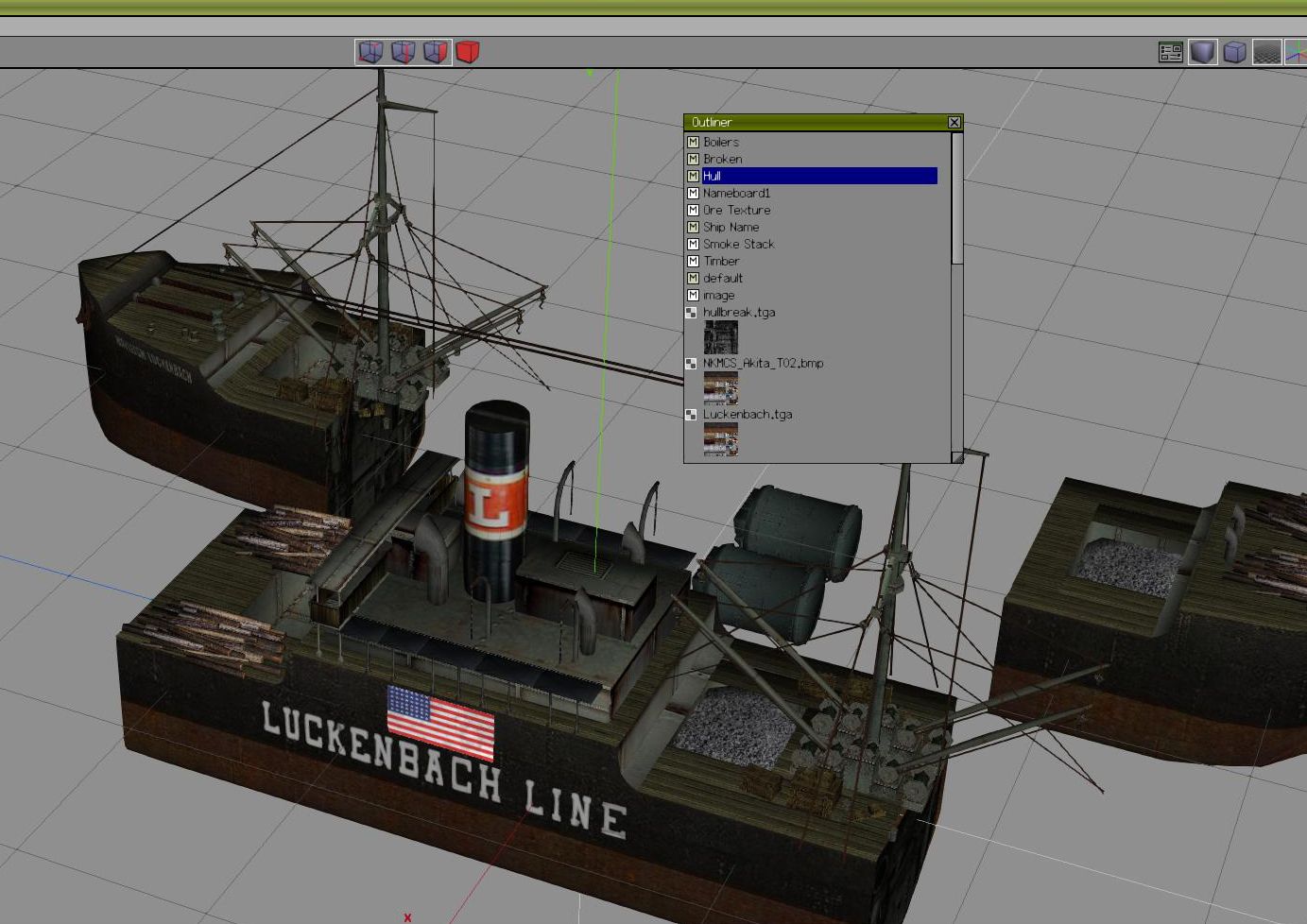Click material icon beside Smoke Stack

click(693, 244)
